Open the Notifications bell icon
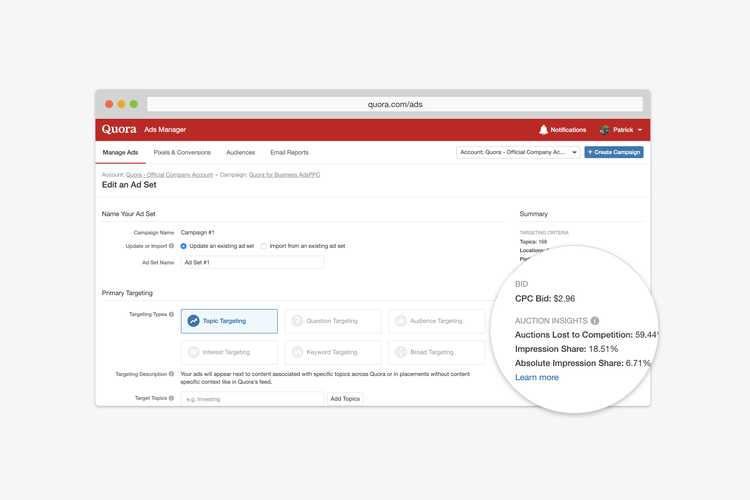This screenshot has height=500, width=750. [543, 130]
